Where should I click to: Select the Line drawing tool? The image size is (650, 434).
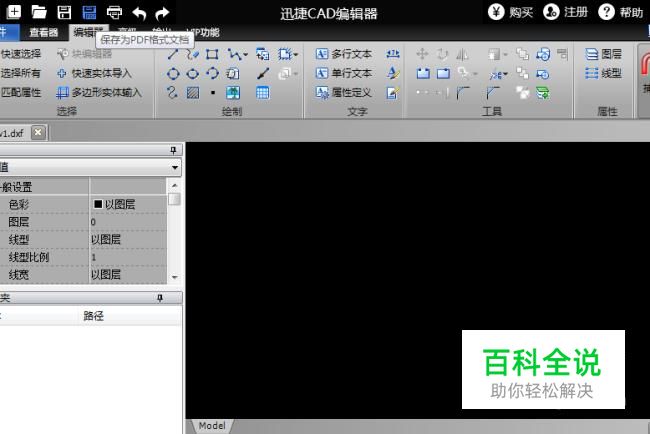[x=173, y=54]
